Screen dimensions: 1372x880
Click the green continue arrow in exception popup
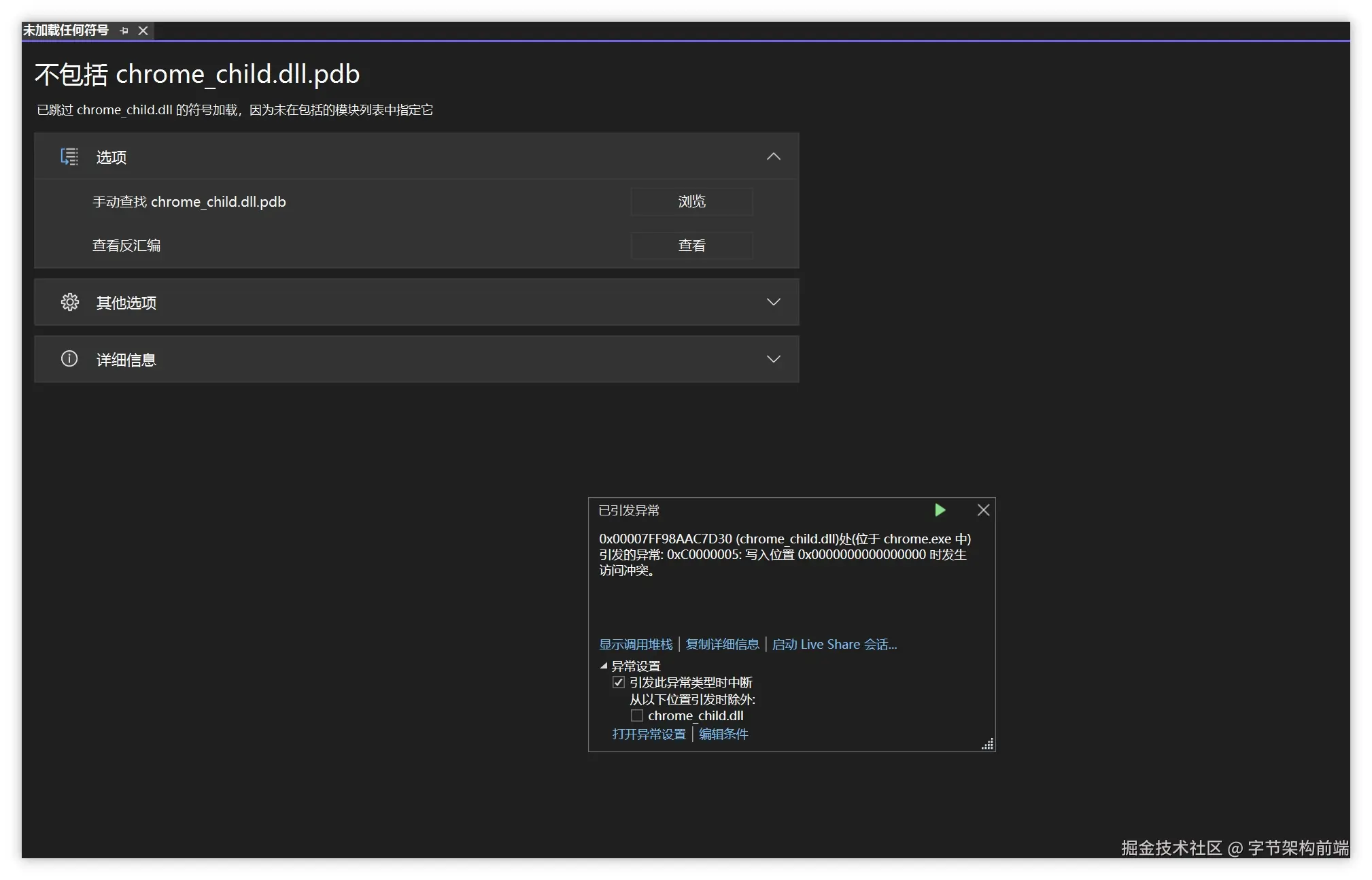coord(940,510)
